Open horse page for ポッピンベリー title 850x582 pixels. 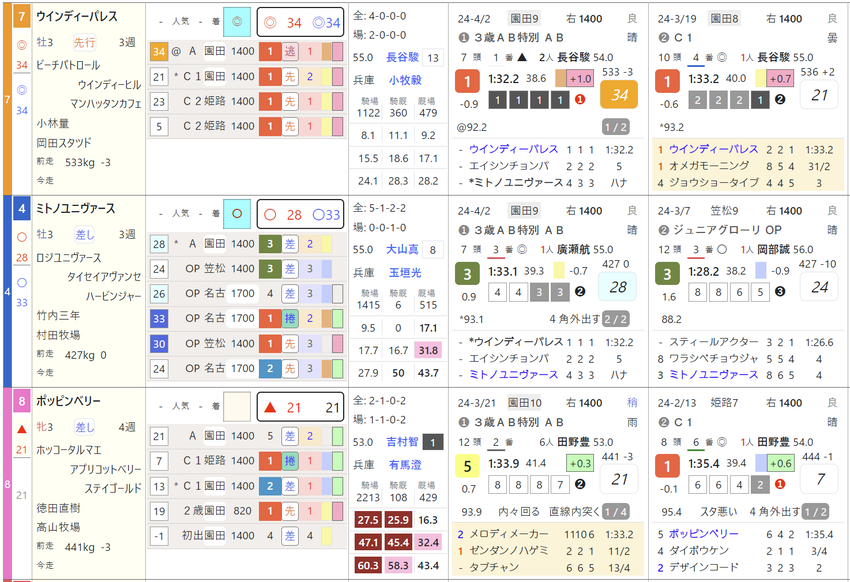tap(68, 401)
